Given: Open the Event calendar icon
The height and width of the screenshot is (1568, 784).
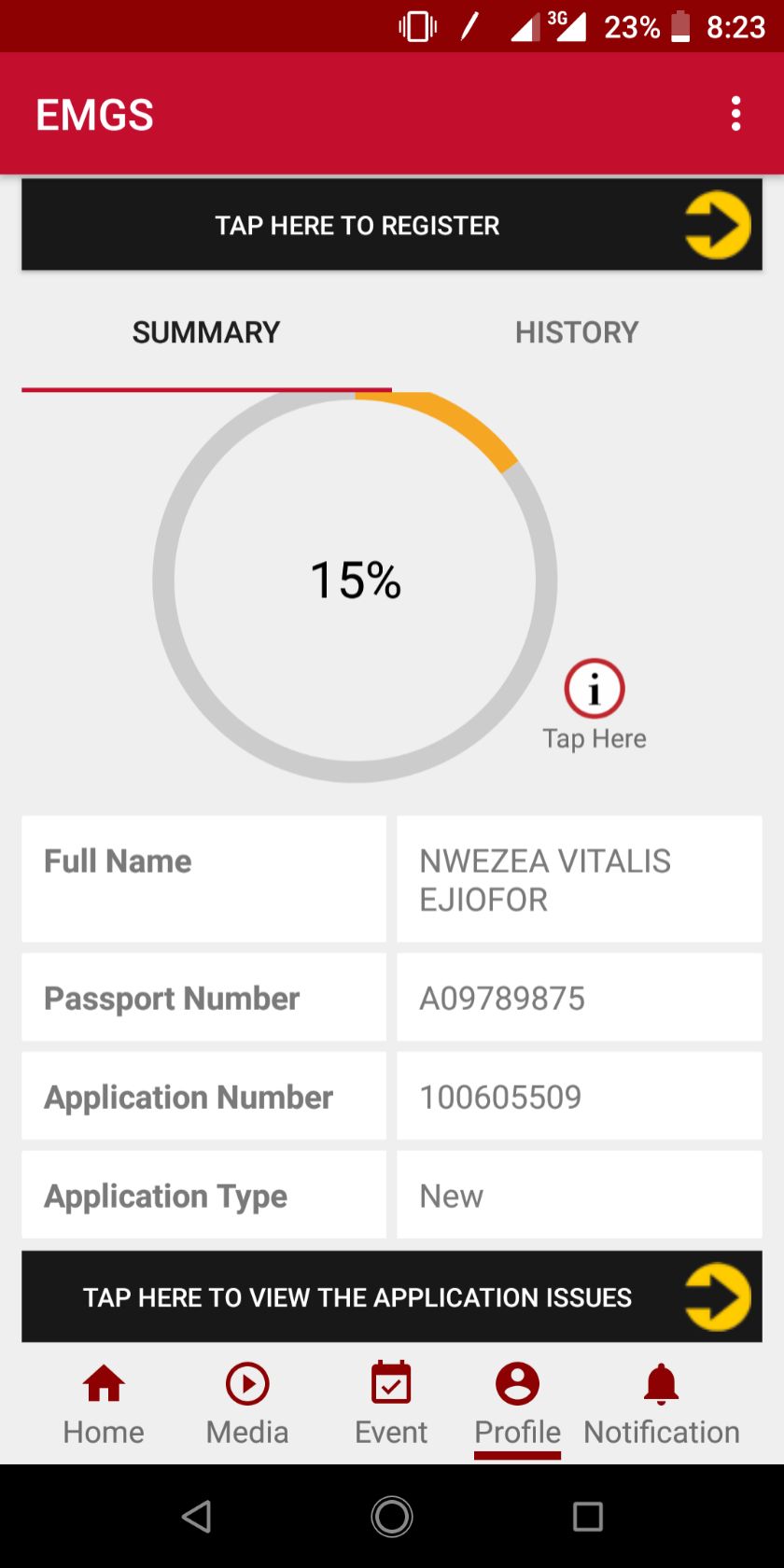Looking at the screenshot, I should (391, 1383).
